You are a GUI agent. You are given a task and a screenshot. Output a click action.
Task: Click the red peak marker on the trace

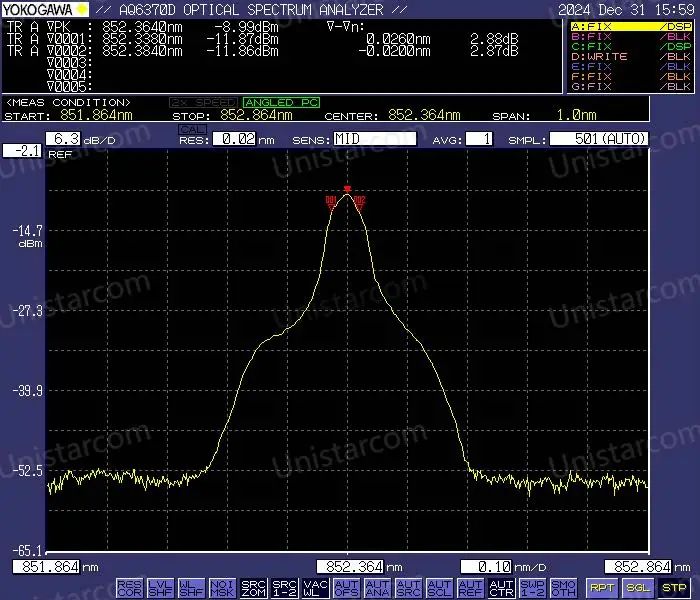point(347,189)
